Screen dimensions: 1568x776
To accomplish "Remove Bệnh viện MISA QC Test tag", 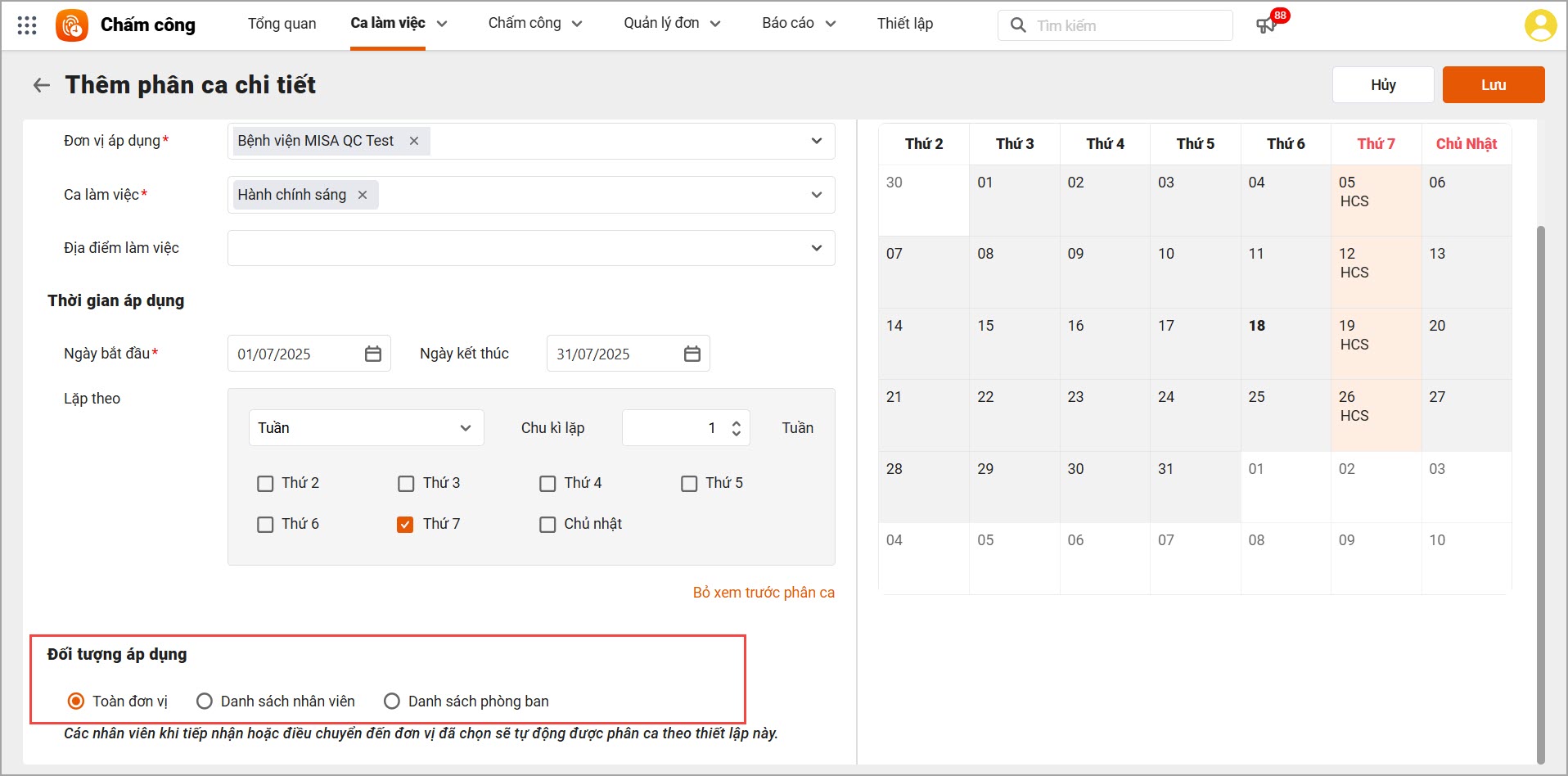I will click(x=414, y=141).
